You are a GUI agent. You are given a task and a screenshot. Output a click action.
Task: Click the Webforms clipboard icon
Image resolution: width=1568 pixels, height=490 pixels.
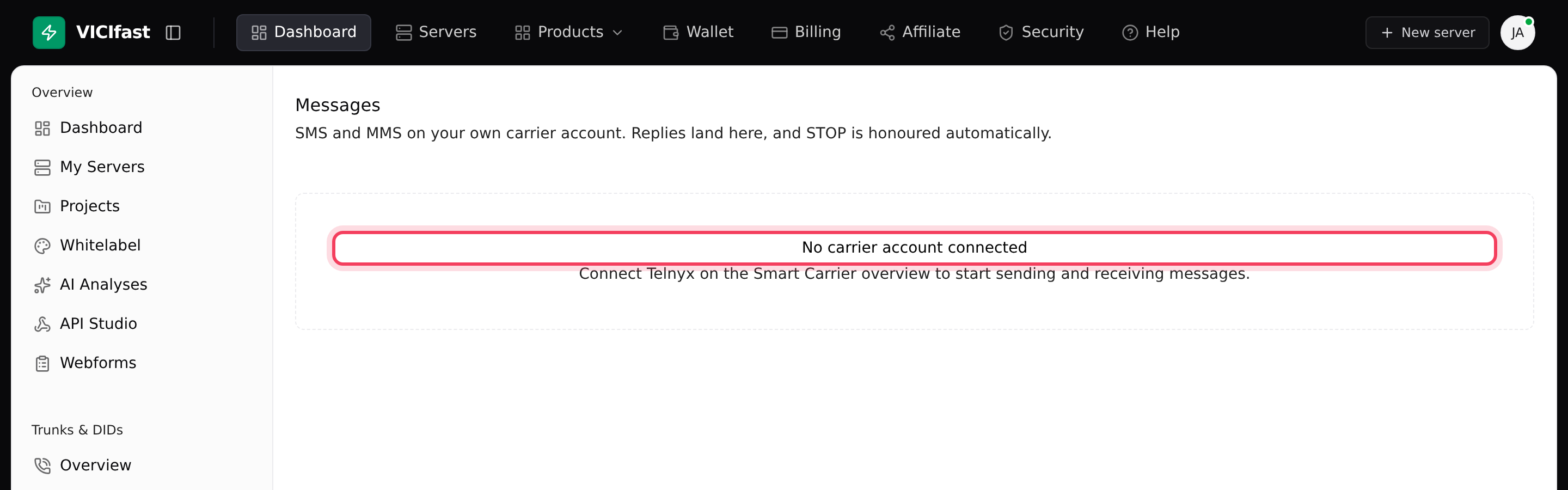[x=42, y=363]
